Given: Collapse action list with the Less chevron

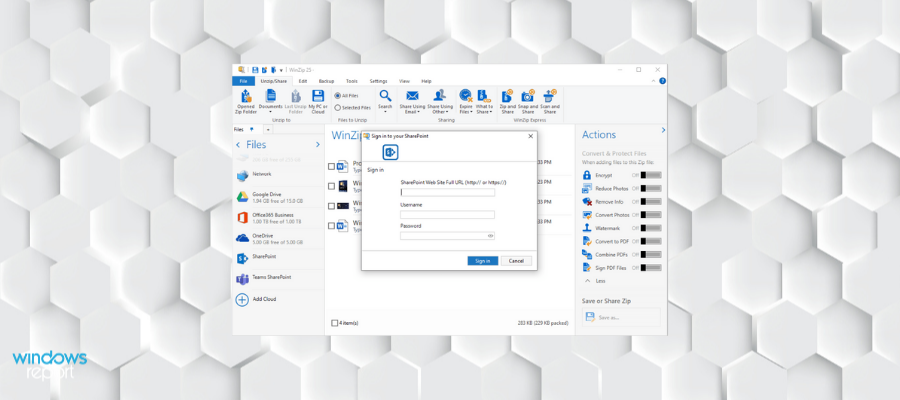Looking at the screenshot, I should click(x=587, y=281).
